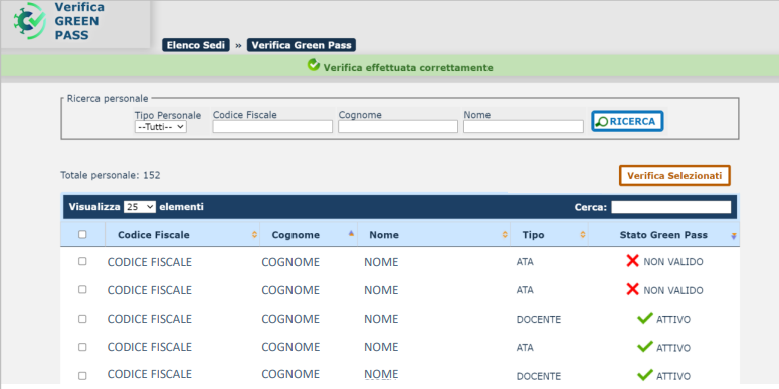The width and height of the screenshot is (779, 389).
Task: Click the RICERCA button
Action: [x=627, y=121]
